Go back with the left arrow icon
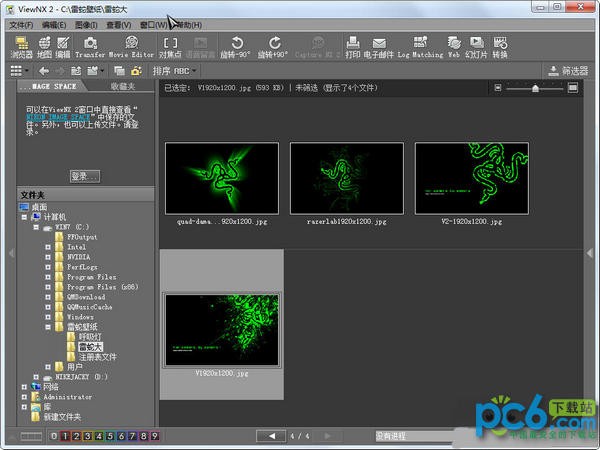 click(x=44, y=71)
